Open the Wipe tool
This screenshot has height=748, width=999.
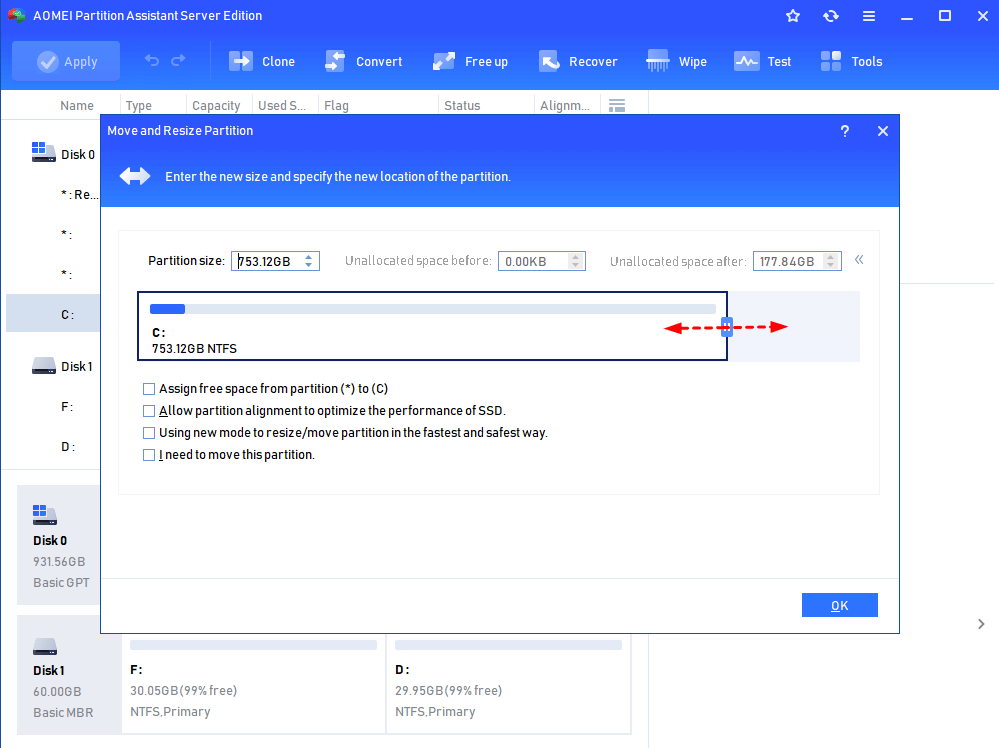[x=676, y=61]
